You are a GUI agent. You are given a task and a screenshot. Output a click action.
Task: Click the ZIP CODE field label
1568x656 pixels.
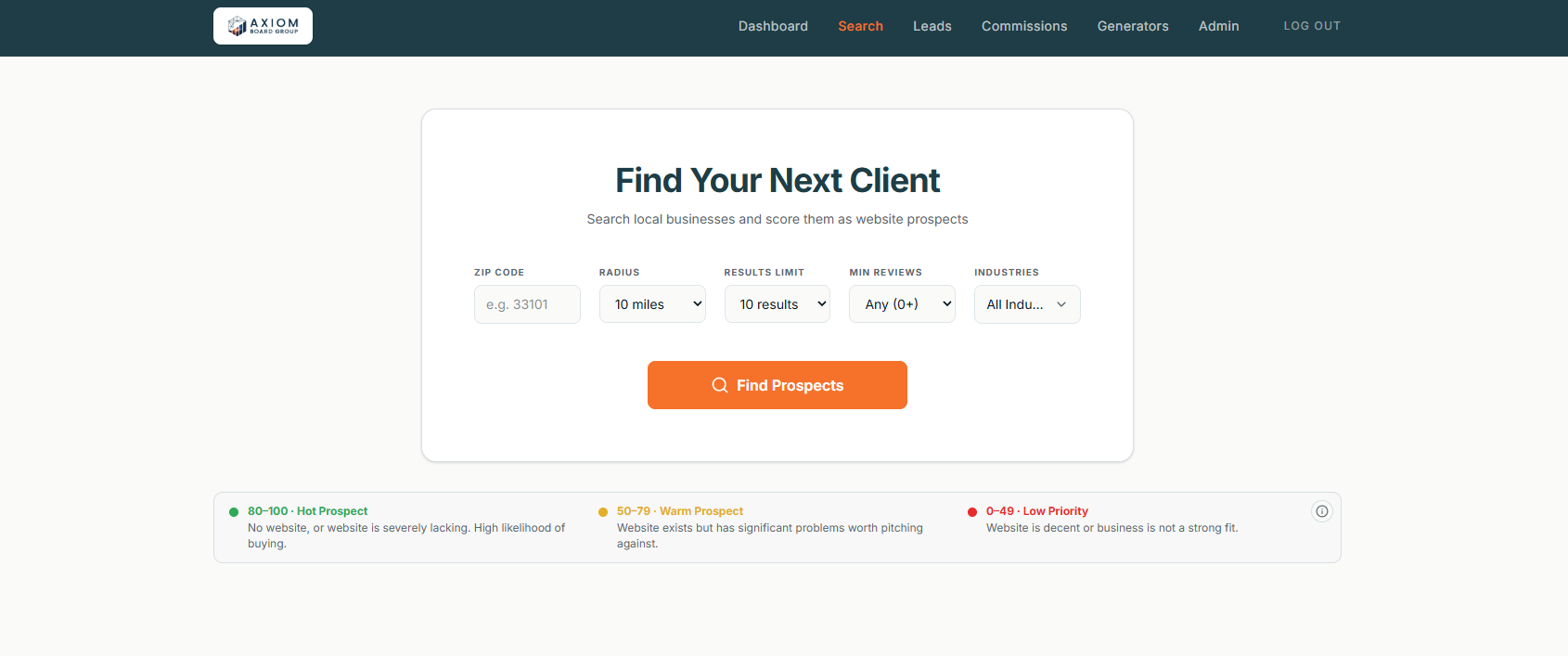pos(499,273)
